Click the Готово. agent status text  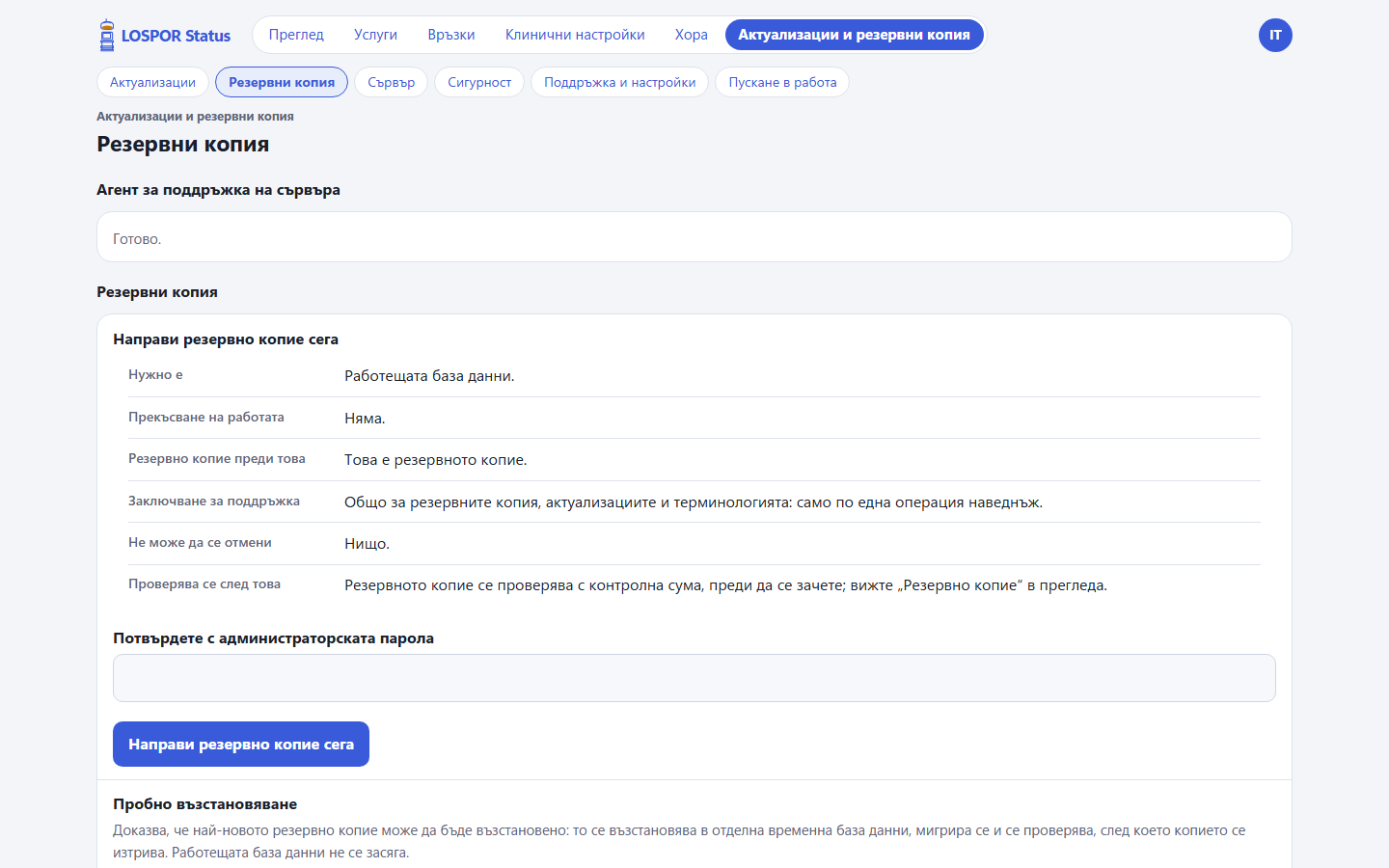137,239
